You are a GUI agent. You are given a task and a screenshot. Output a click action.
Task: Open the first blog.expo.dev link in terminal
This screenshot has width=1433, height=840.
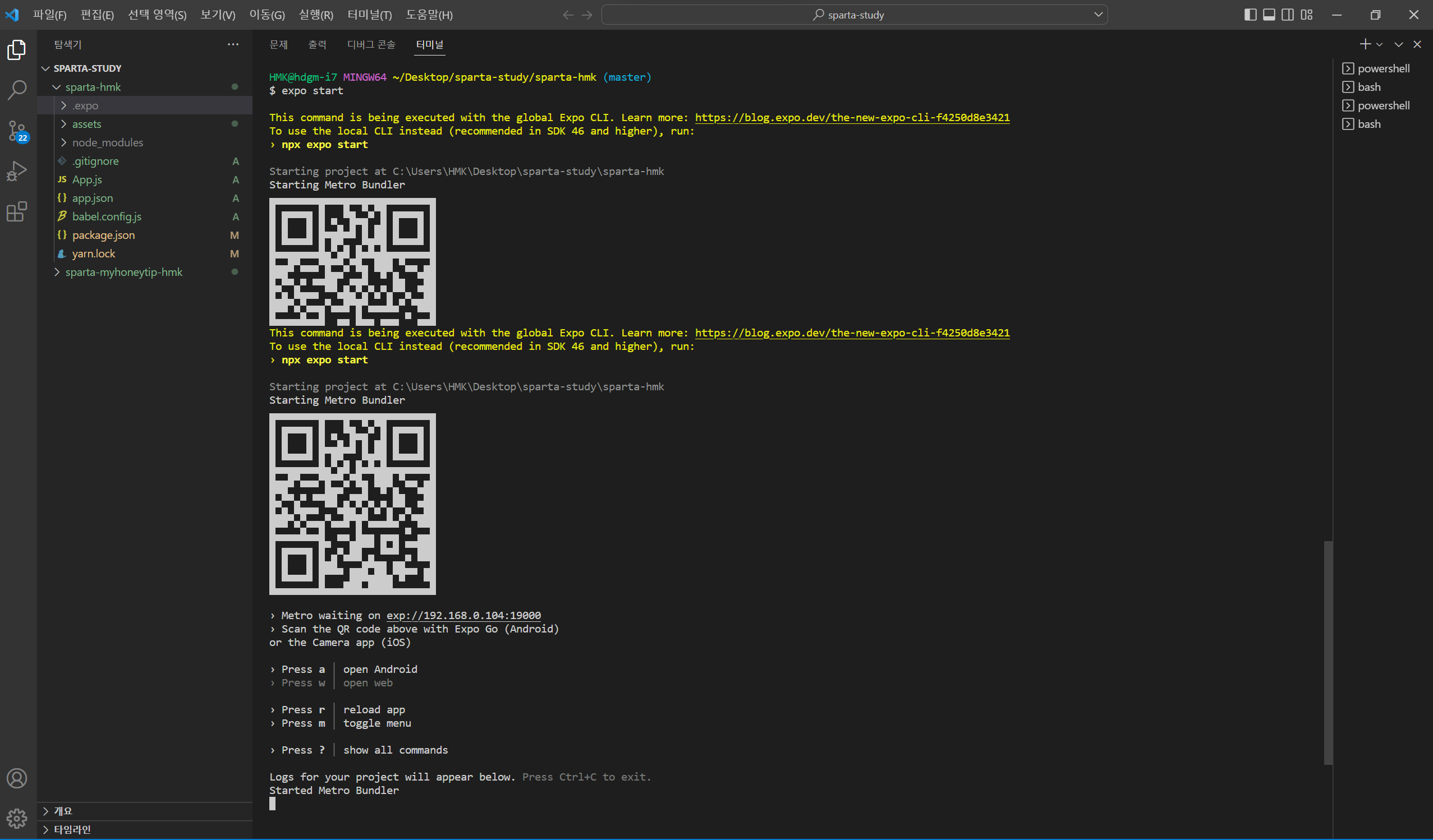tap(852, 118)
